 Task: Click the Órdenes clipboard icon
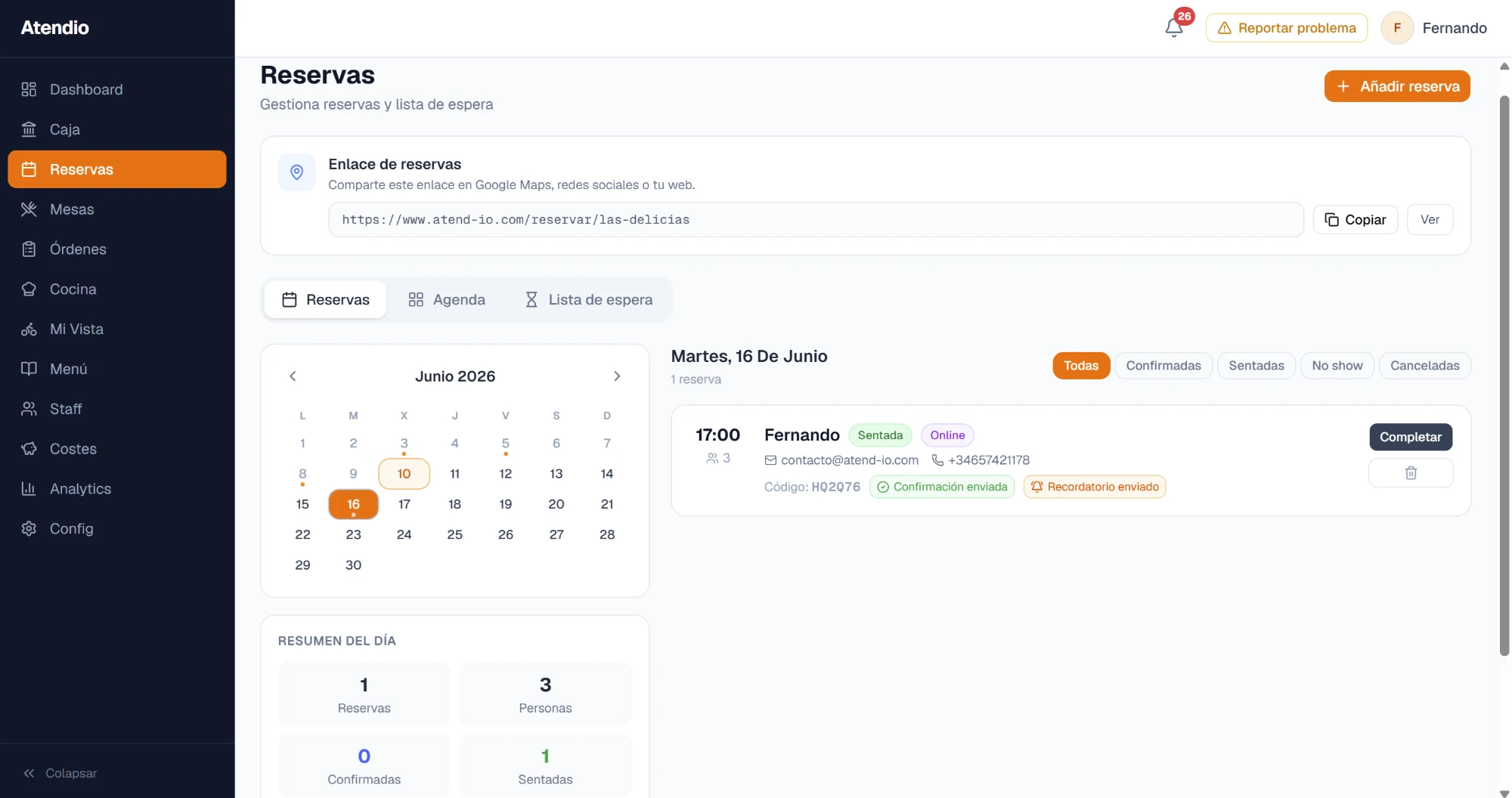pos(29,249)
